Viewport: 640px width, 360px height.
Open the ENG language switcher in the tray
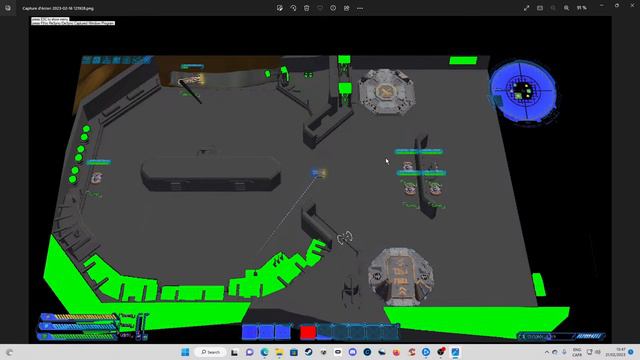click(577, 352)
